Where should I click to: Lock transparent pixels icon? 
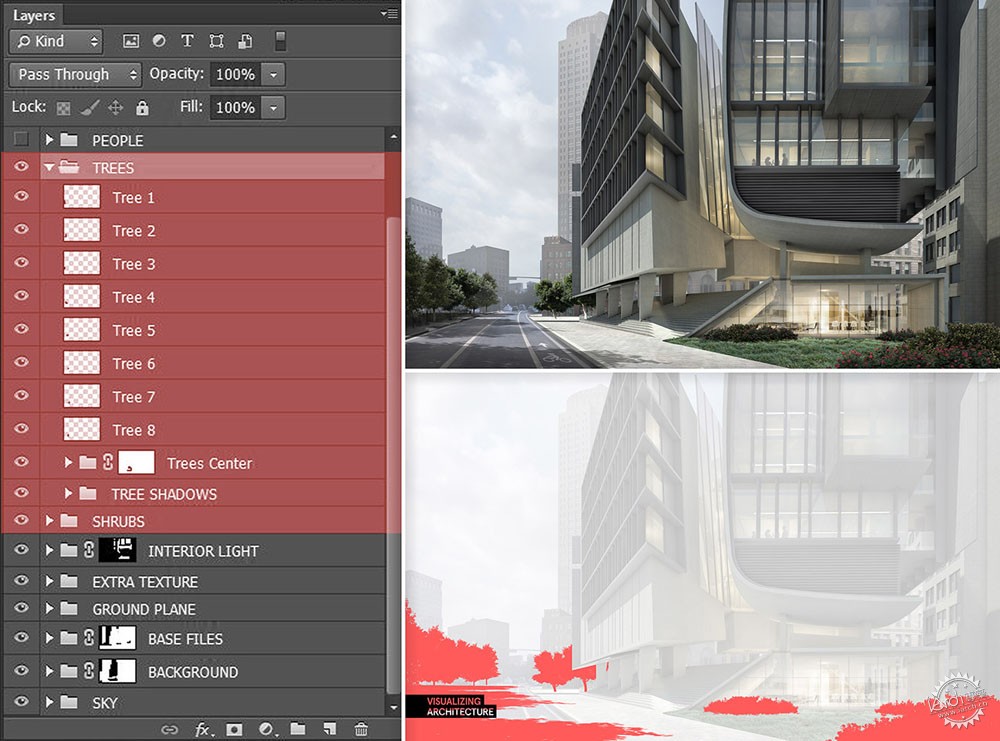pos(63,108)
